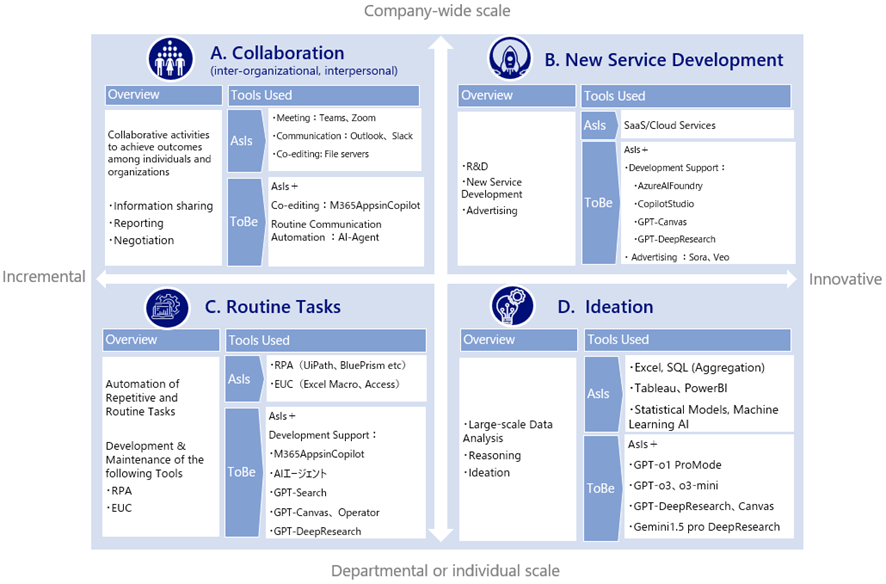Click Tools Used header in Ideation quadrant
The height and width of the screenshot is (584, 886).
point(688,340)
